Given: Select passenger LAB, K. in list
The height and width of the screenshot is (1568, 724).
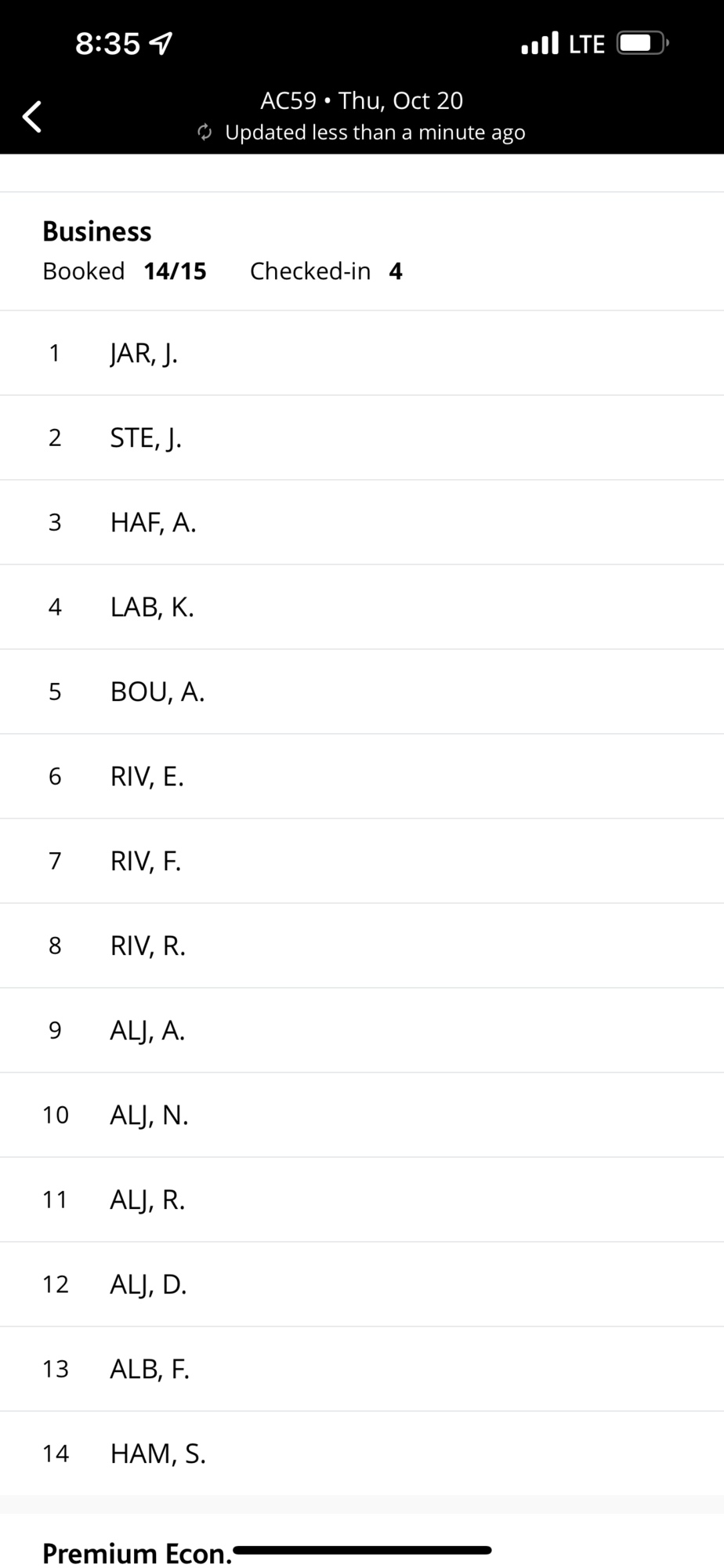Looking at the screenshot, I should 362,607.
